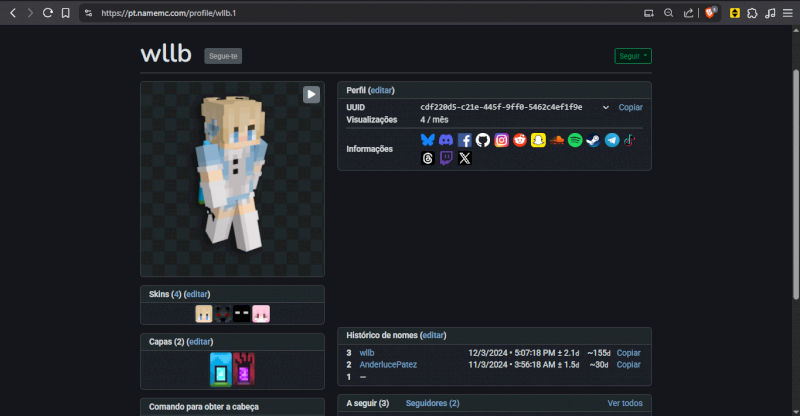The image size is (800, 416).
Task: Toggle the page bookmark icon in toolbar
Action: coord(65,13)
